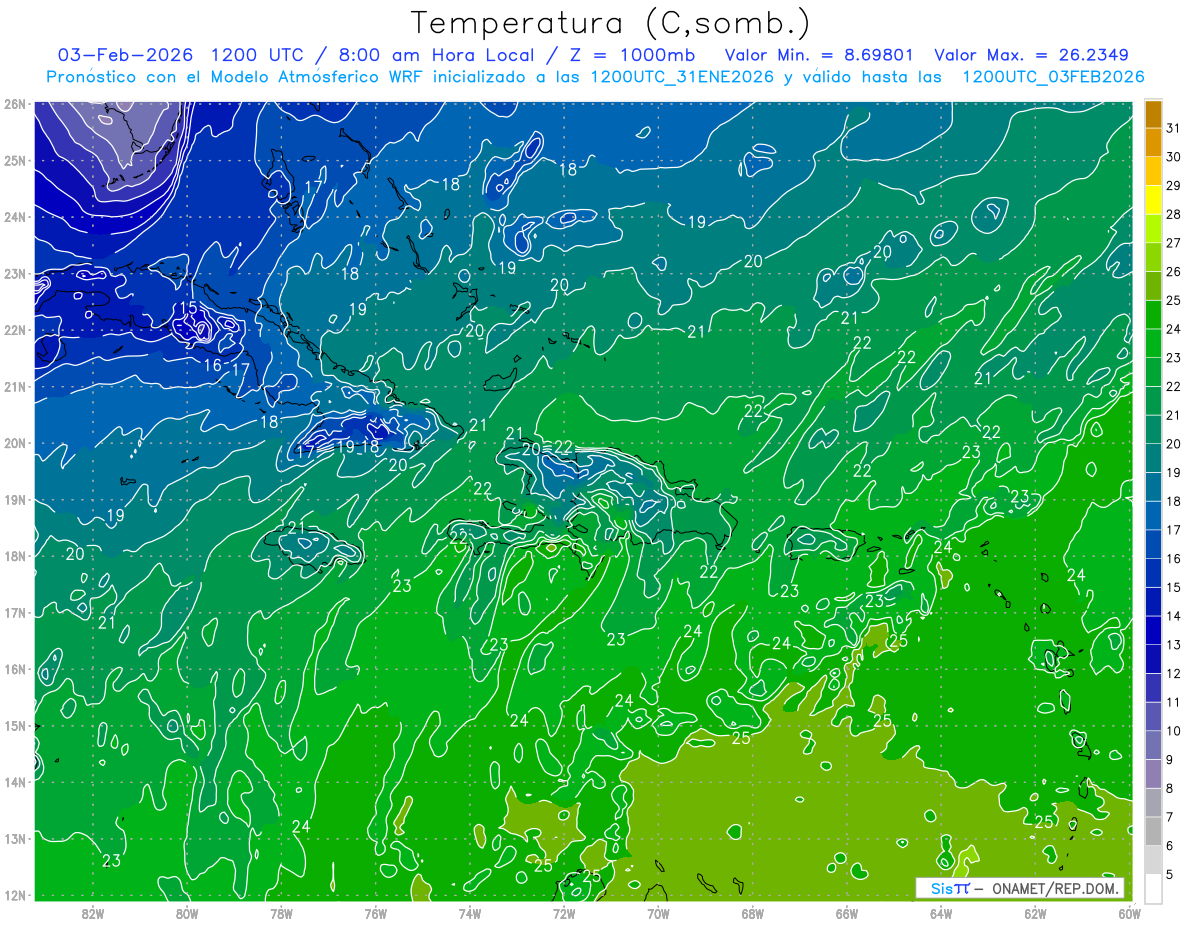Click the 25N latitude axis label

pyautogui.click(x=15, y=160)
